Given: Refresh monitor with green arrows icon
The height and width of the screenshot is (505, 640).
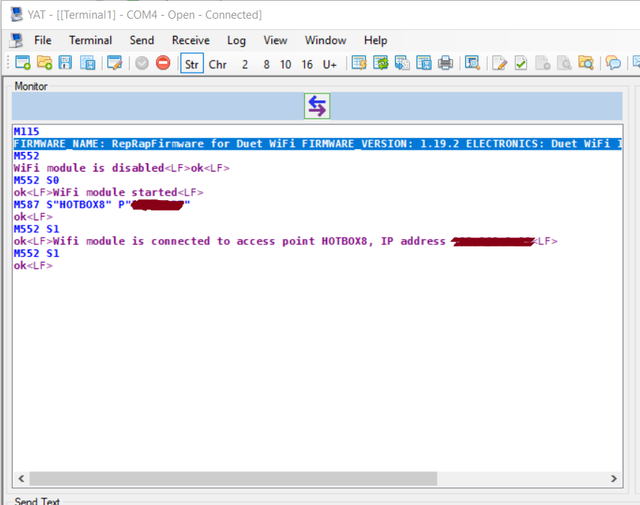Looking at the screenshot, I should click(x=381, y=63).
